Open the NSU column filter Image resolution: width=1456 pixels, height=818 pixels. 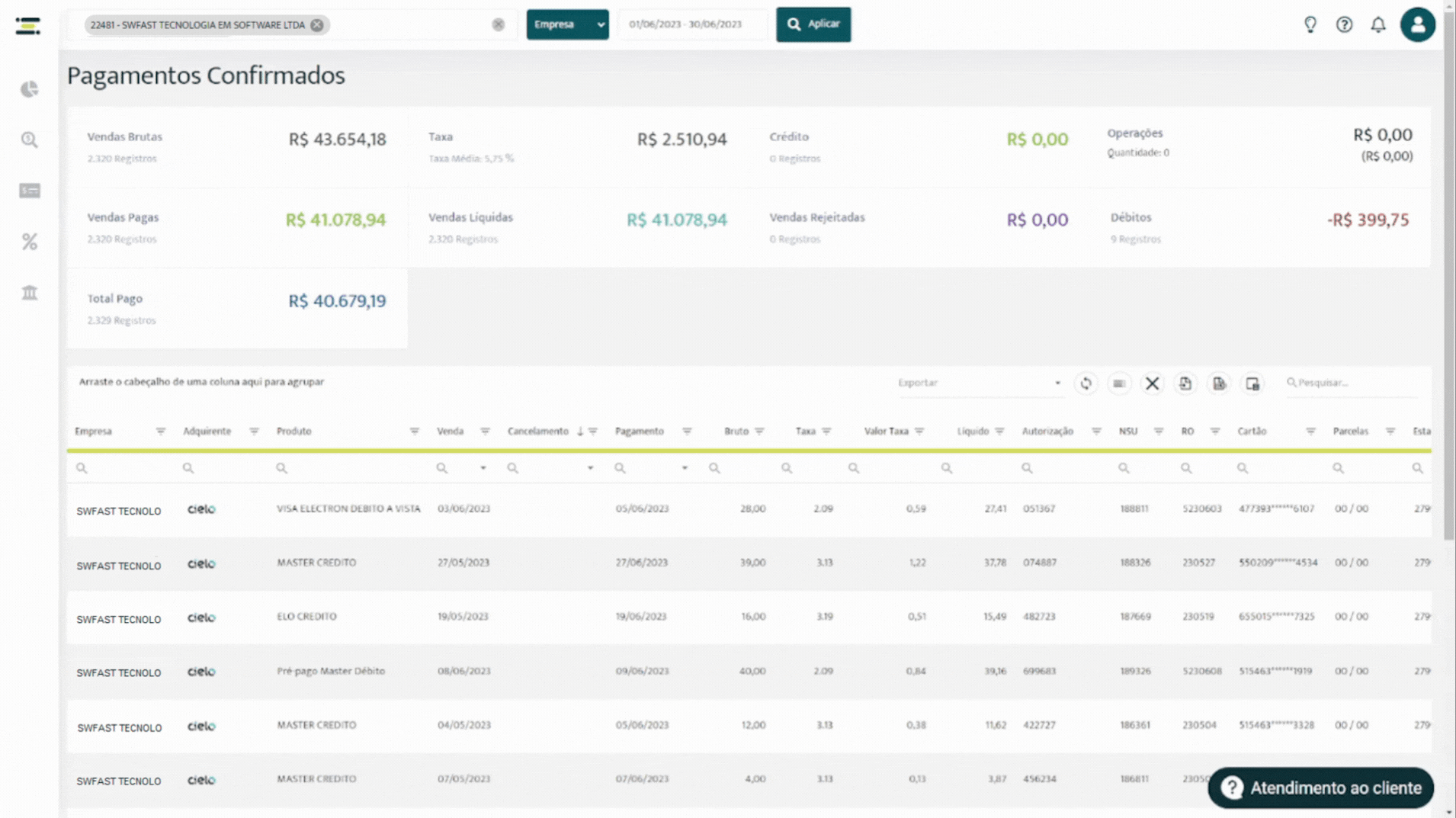(x=1159, y=431)
